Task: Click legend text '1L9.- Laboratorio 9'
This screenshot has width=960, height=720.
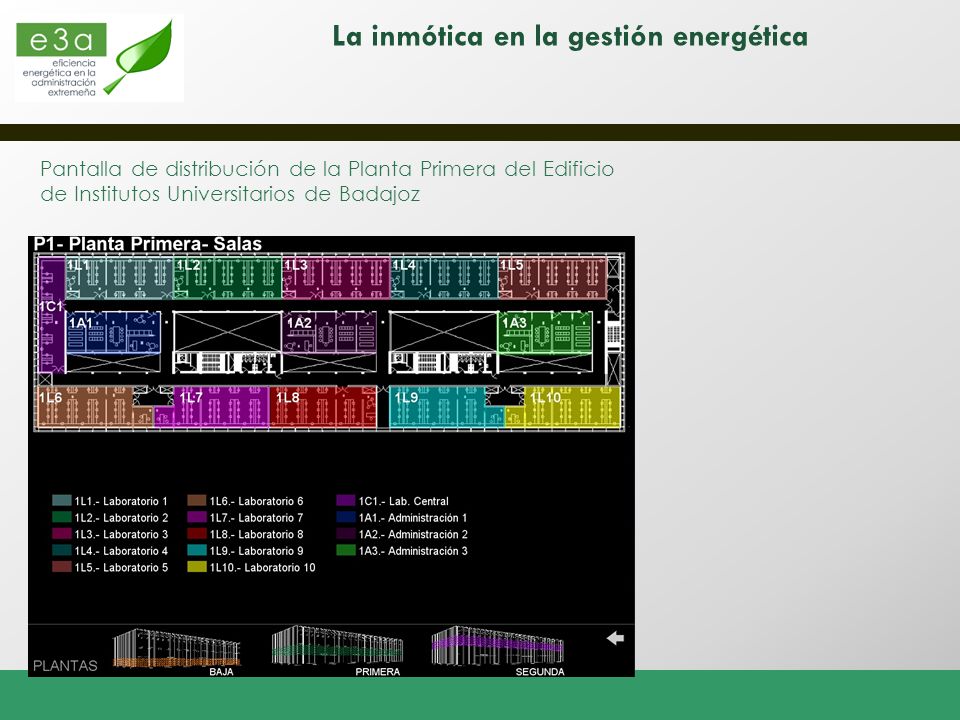Action: (x=257, y=551)
